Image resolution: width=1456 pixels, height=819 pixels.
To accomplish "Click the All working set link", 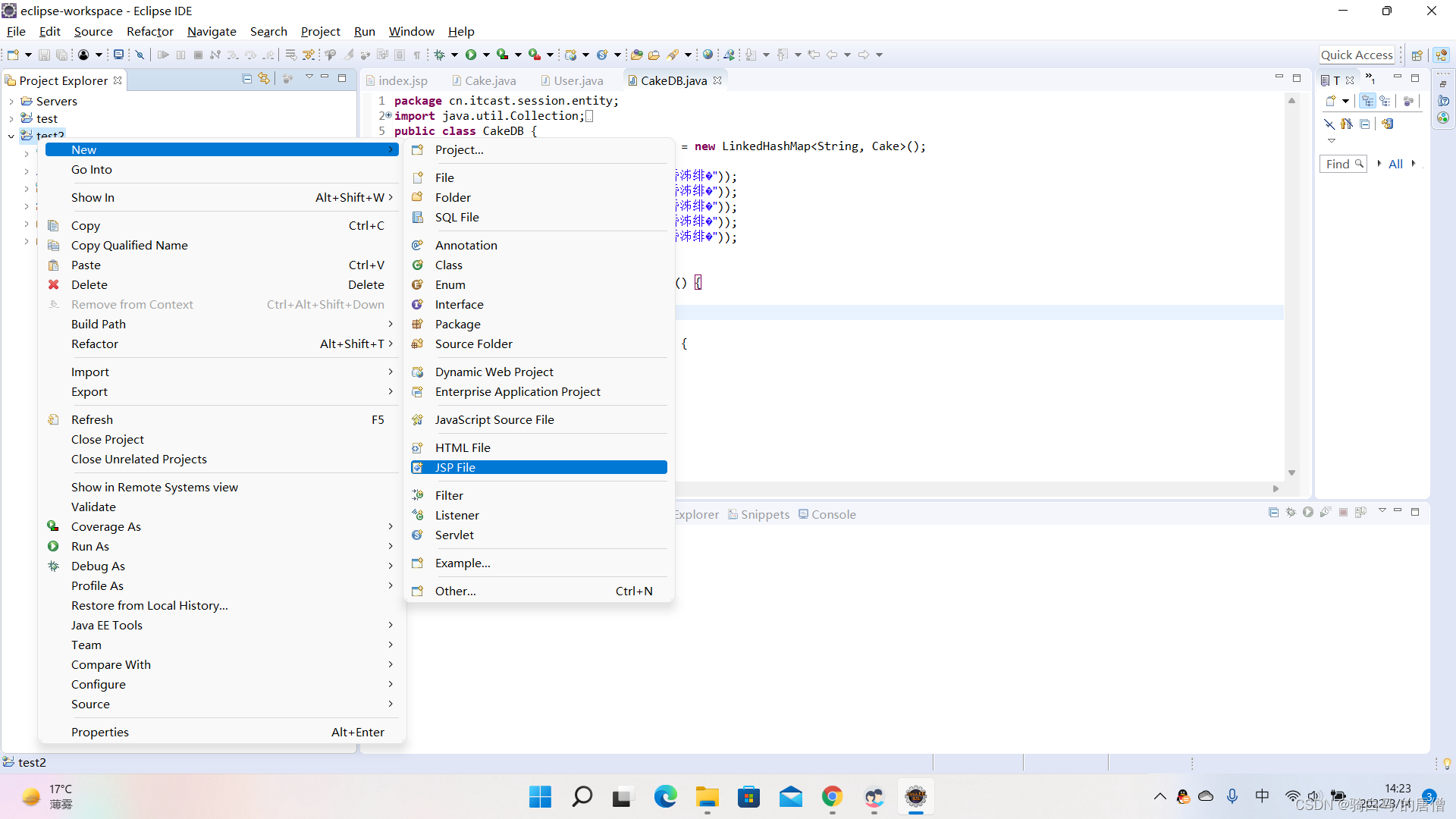I will click(x=1395, y=164).
